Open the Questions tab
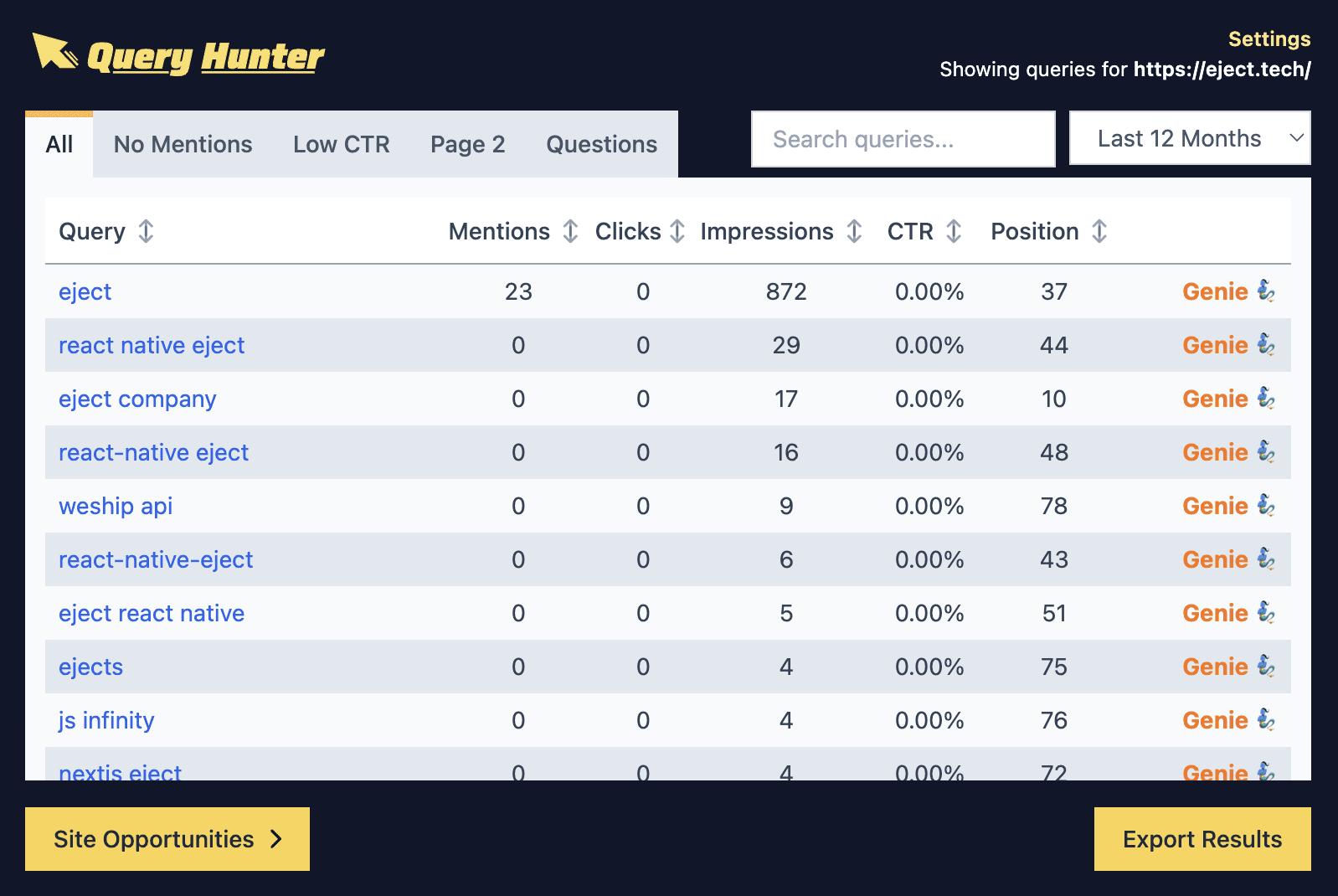This screenshot has height=896, width=1338. [601, 144]
